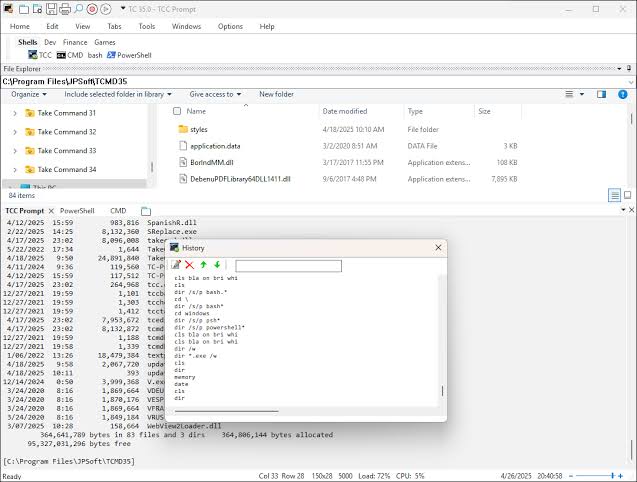637x482 pixels.
Task: Expand the Take Command 33 tree node
Action: 15,151
